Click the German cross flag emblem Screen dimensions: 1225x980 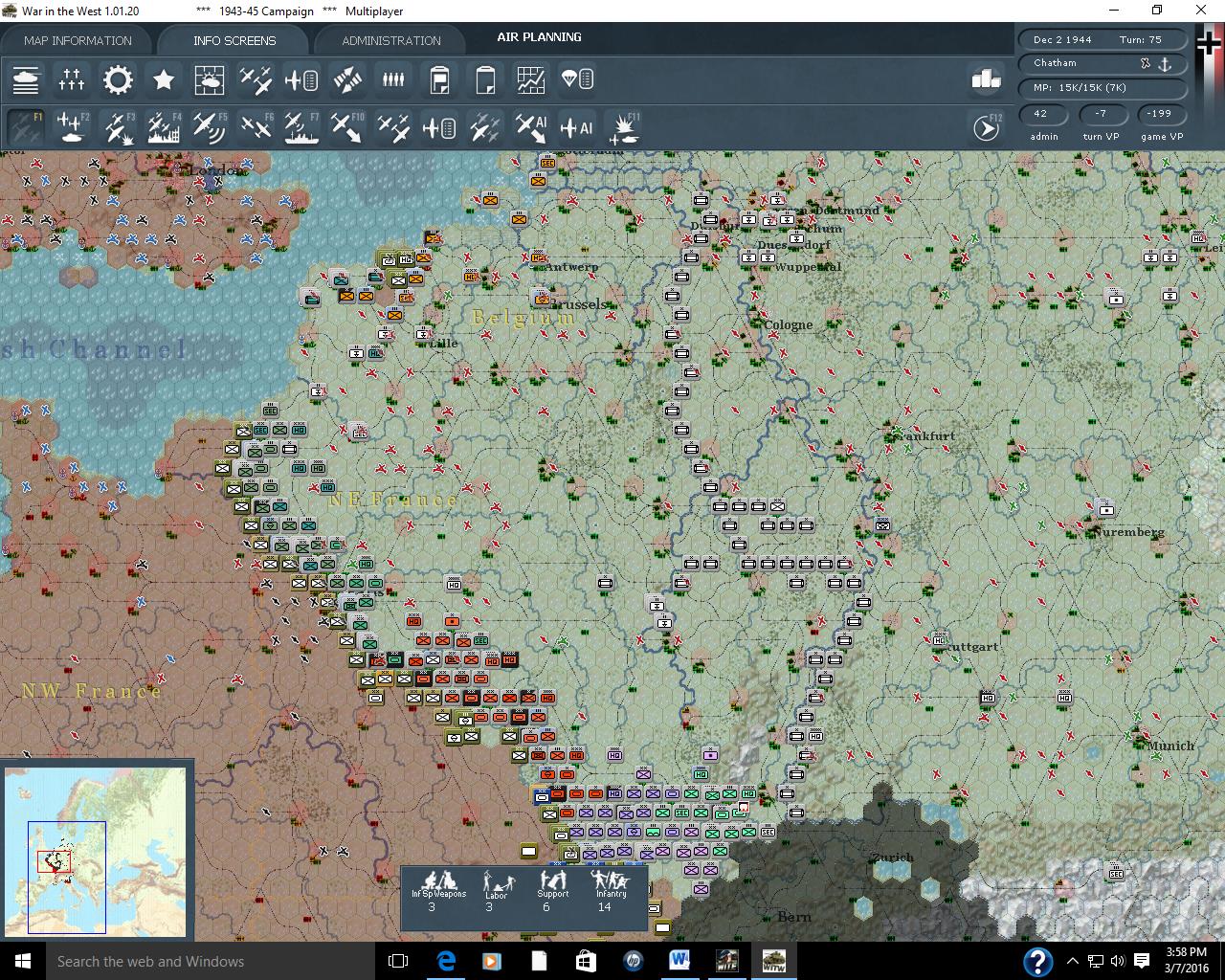(x=1210, y=43)
